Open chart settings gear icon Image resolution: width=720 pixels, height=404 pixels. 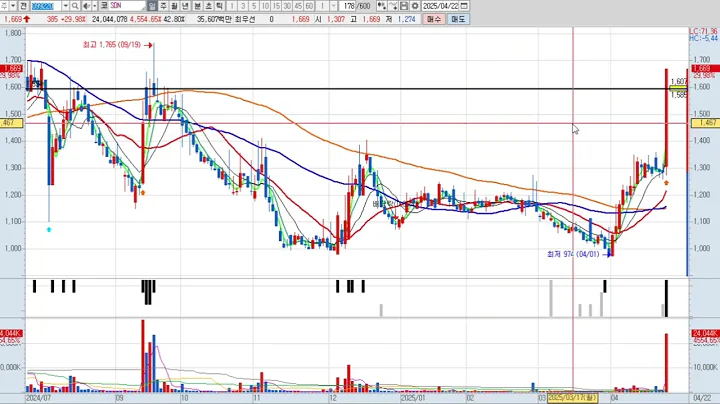tap(415, 6)
